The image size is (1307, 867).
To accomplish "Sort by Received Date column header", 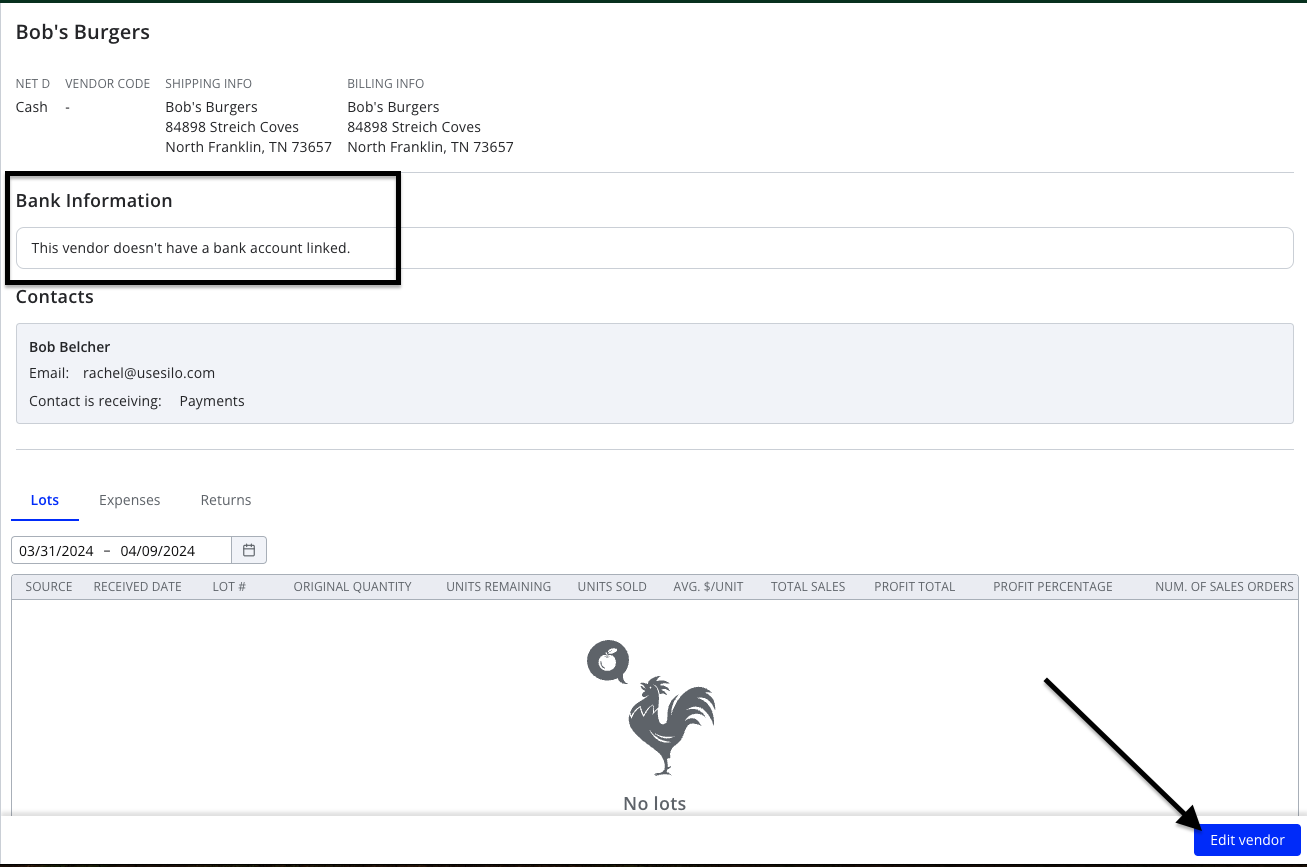I will tap(138, 587).
